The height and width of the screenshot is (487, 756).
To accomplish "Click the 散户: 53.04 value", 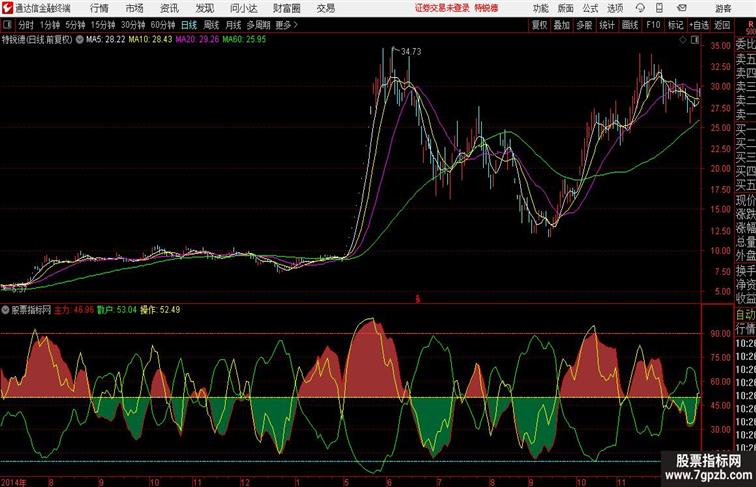I will [117, 310].
